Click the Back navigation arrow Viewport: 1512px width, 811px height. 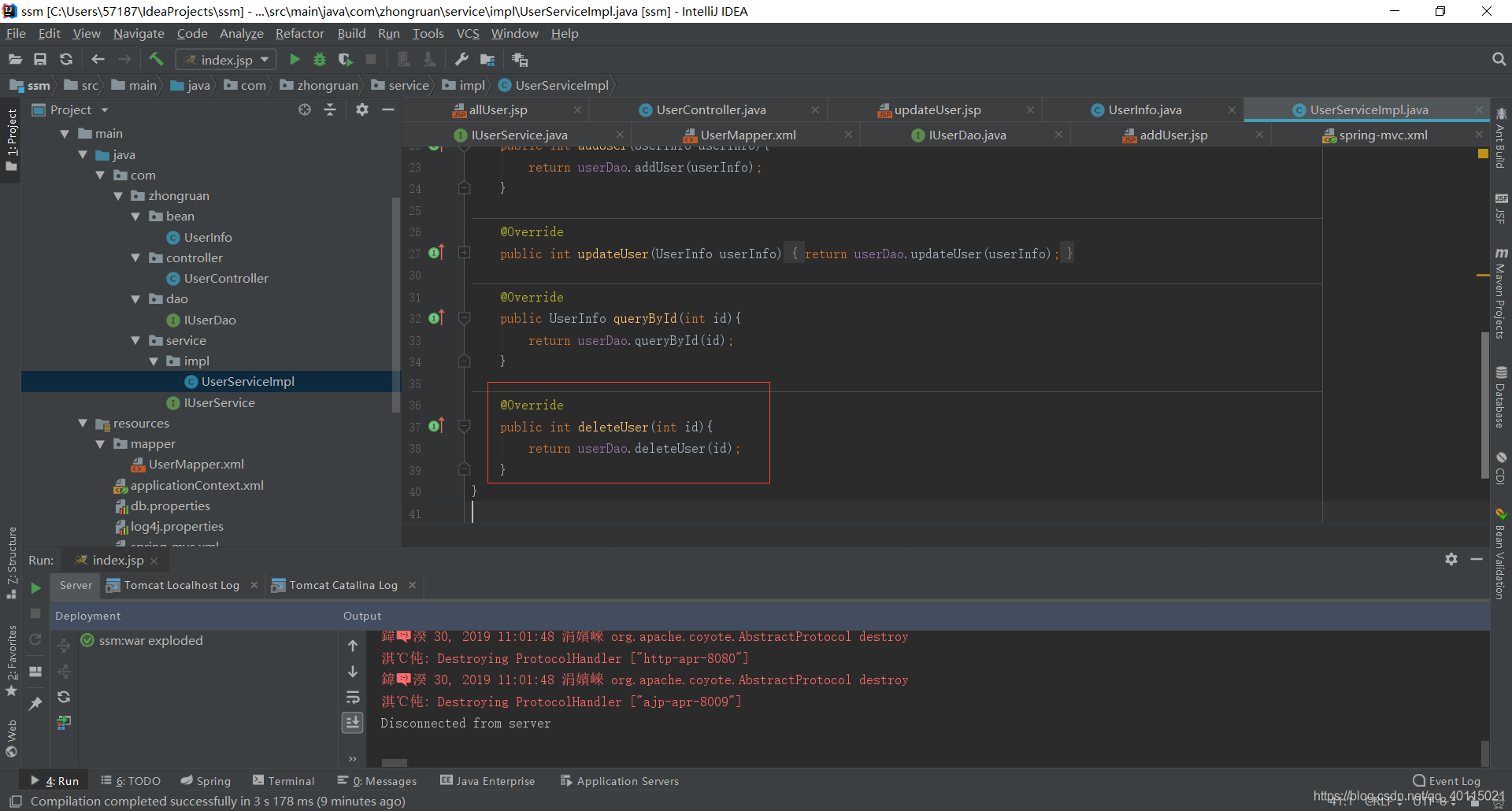[98, 59]
